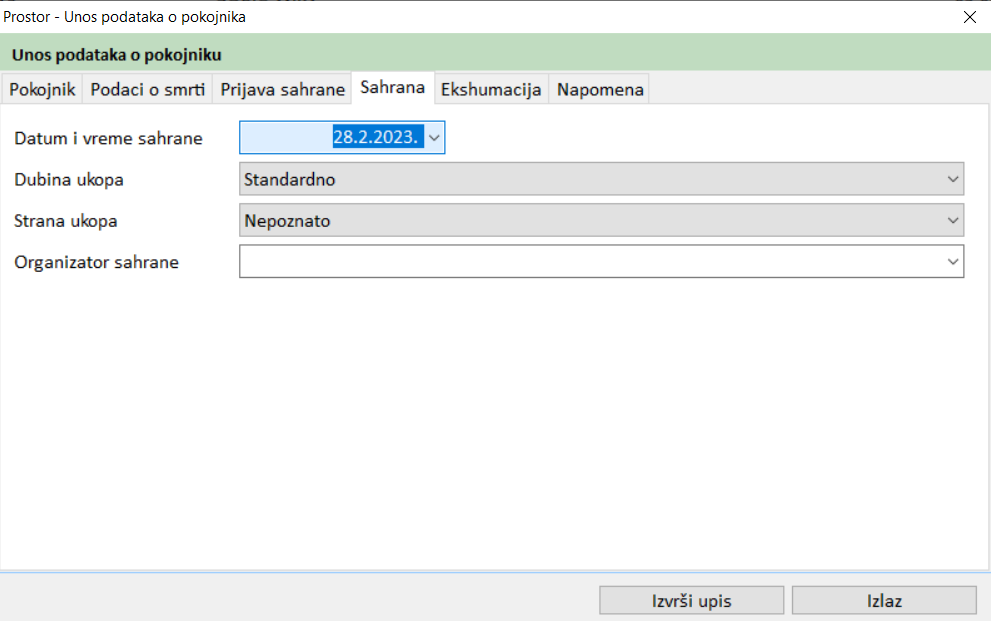This screenshot has width=991, height=621.
Task: Select the Sahrana tab
Action: point(393,88)
